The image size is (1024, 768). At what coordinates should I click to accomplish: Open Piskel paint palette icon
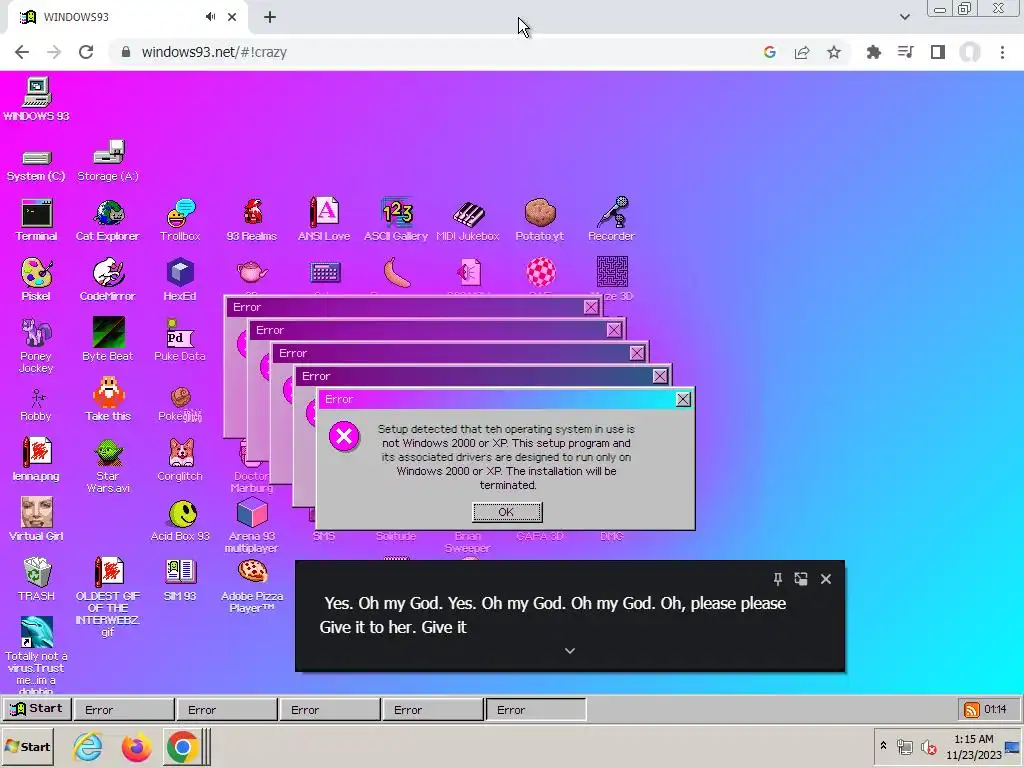click(36, 280)
